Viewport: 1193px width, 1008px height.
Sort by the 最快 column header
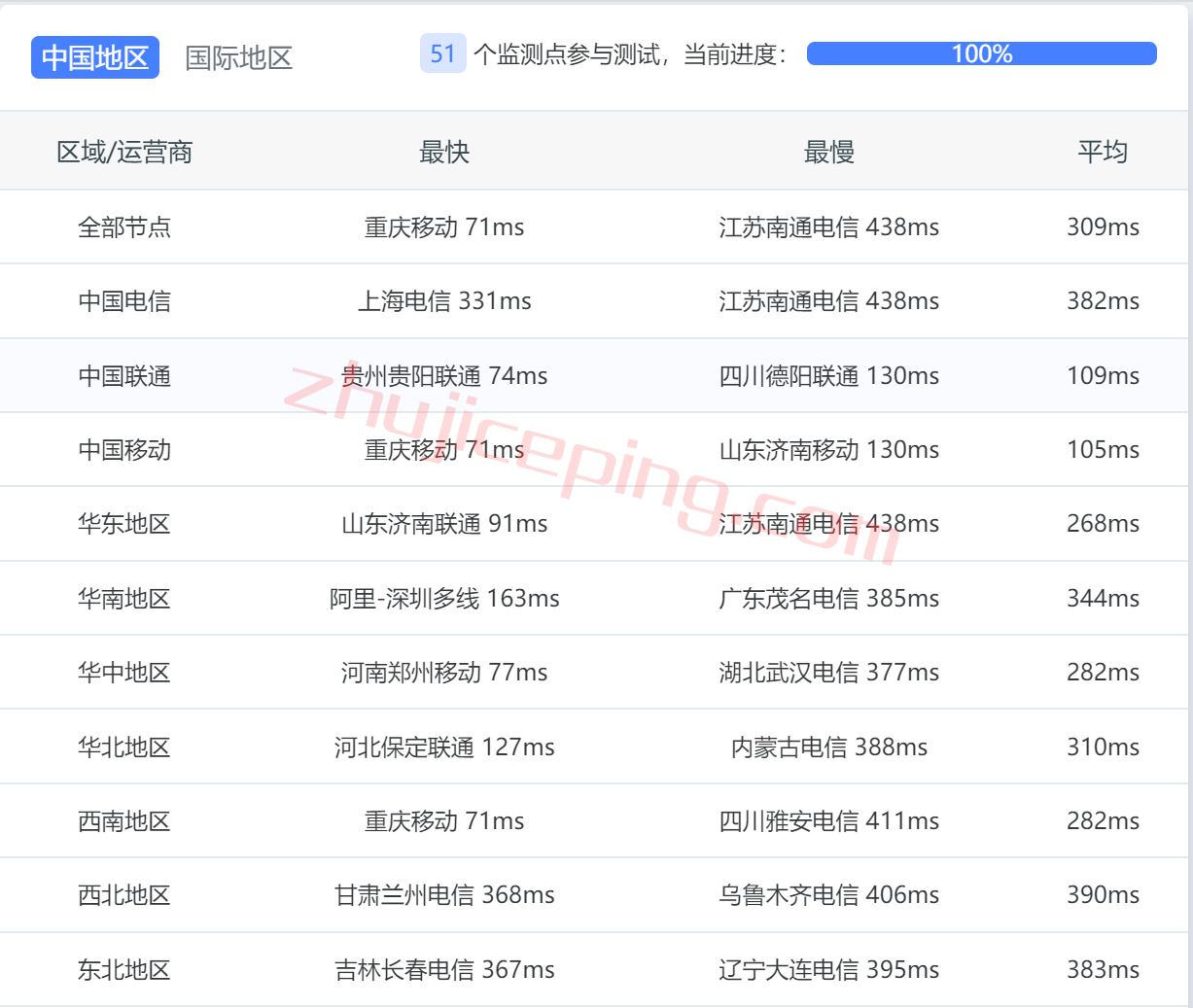(444, 152)
